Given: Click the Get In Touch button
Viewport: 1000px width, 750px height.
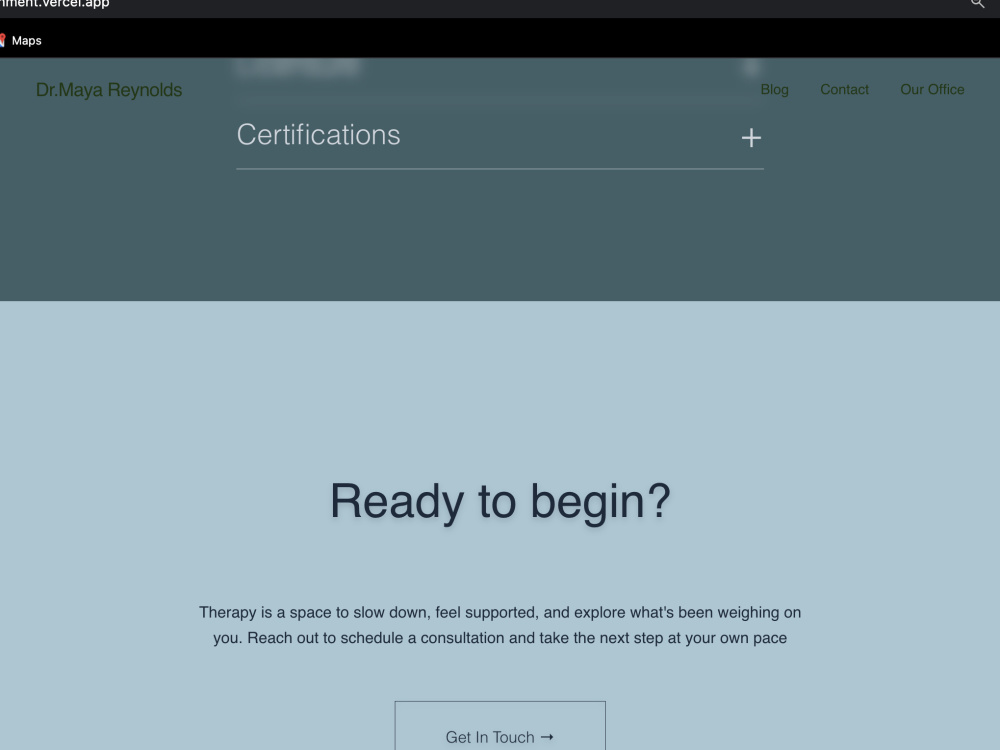Looking at the screenshot, I should click(500, 726).
